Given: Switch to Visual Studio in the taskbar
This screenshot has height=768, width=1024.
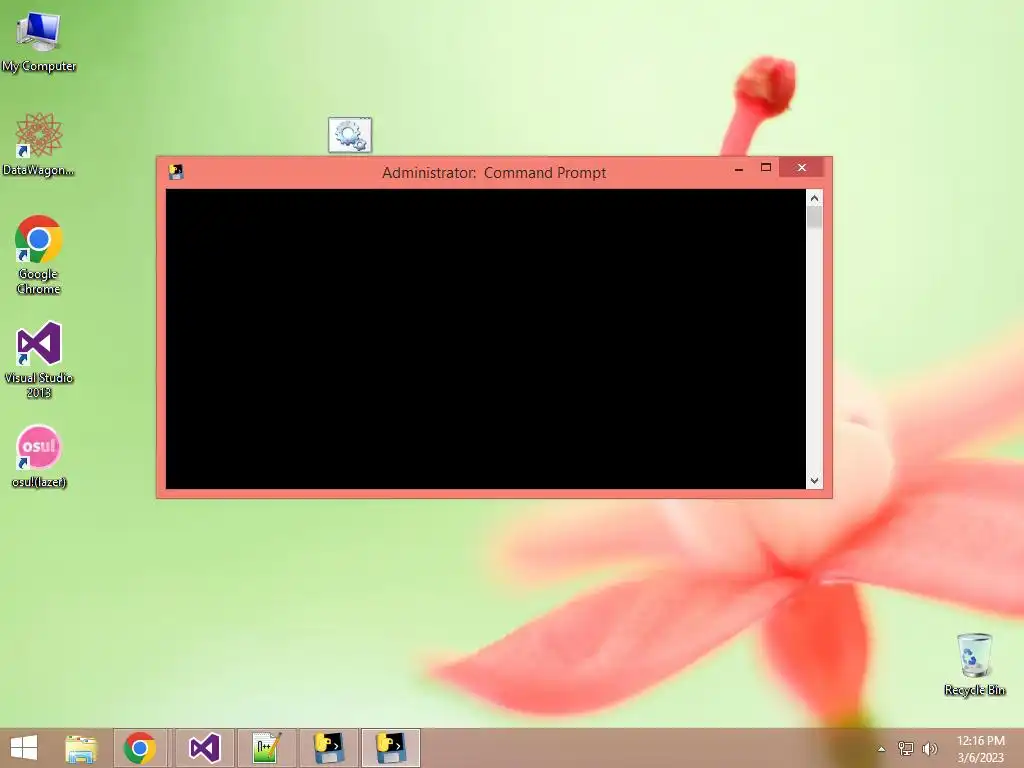Looking at the screenshot, I should coord(204,748).
